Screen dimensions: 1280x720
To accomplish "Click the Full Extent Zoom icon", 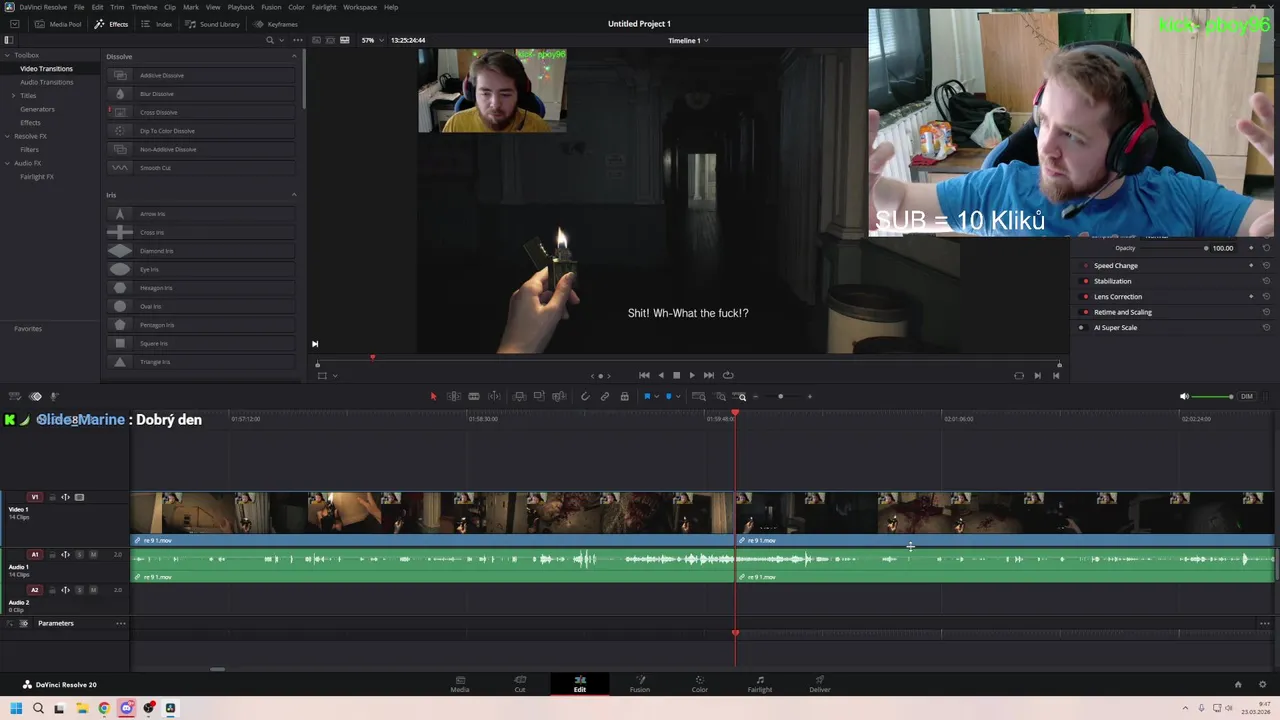I will (699, 397).
